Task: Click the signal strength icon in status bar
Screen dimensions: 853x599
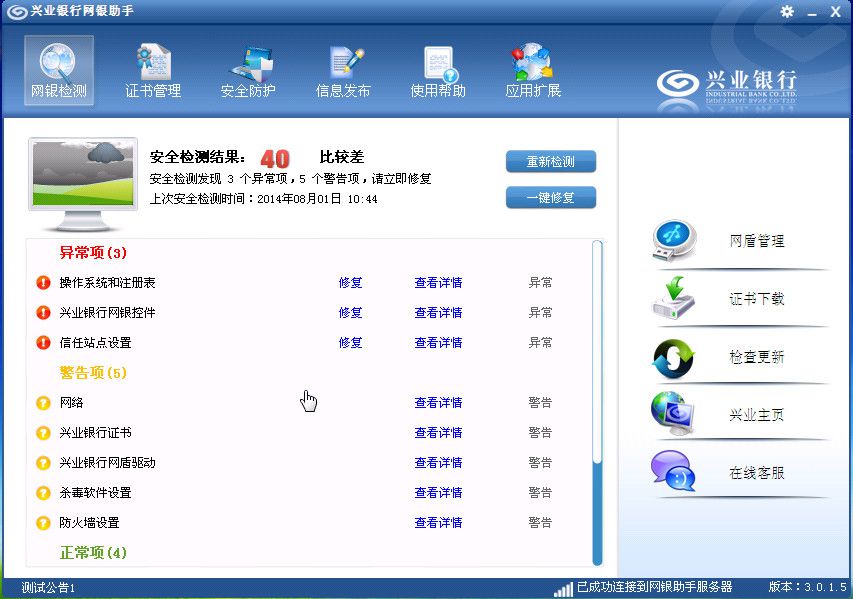Action: (564, 589)
